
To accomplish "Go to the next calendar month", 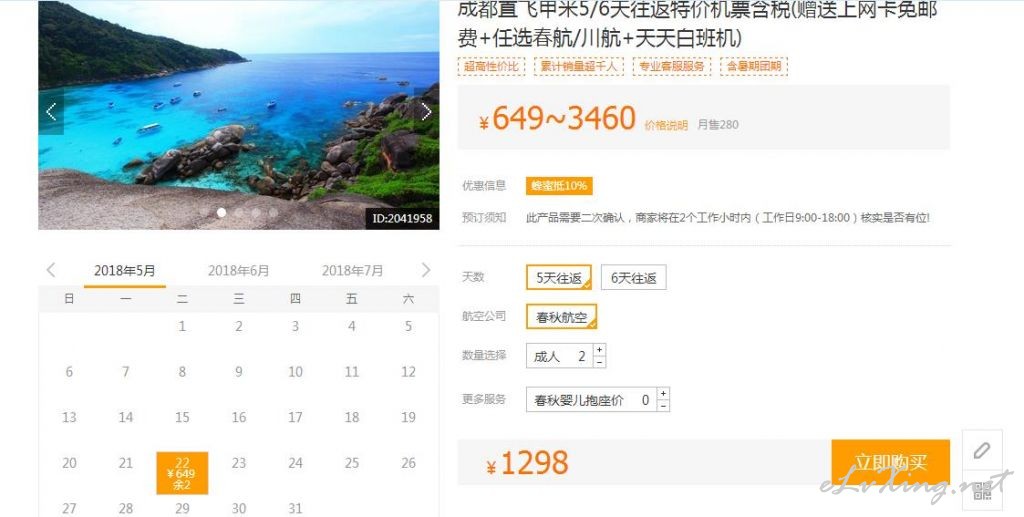I will (426, 270).
